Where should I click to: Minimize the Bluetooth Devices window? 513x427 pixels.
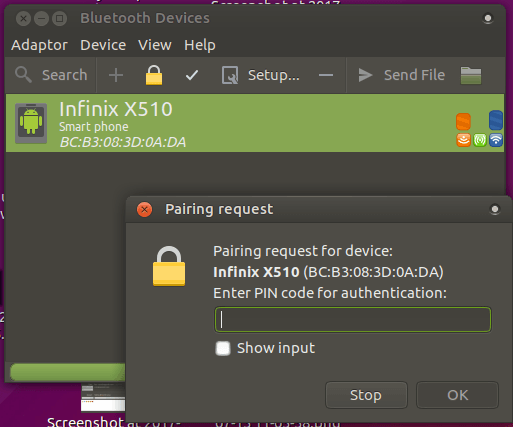pyautogui.click(x=41, y=18)
